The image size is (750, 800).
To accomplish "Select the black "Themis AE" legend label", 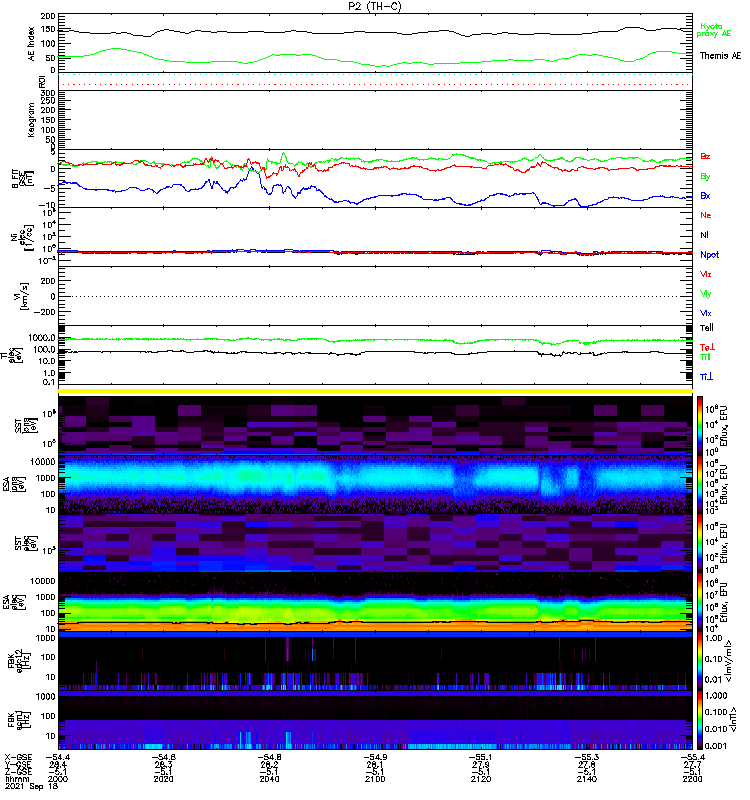I will [x=720, y=56].
